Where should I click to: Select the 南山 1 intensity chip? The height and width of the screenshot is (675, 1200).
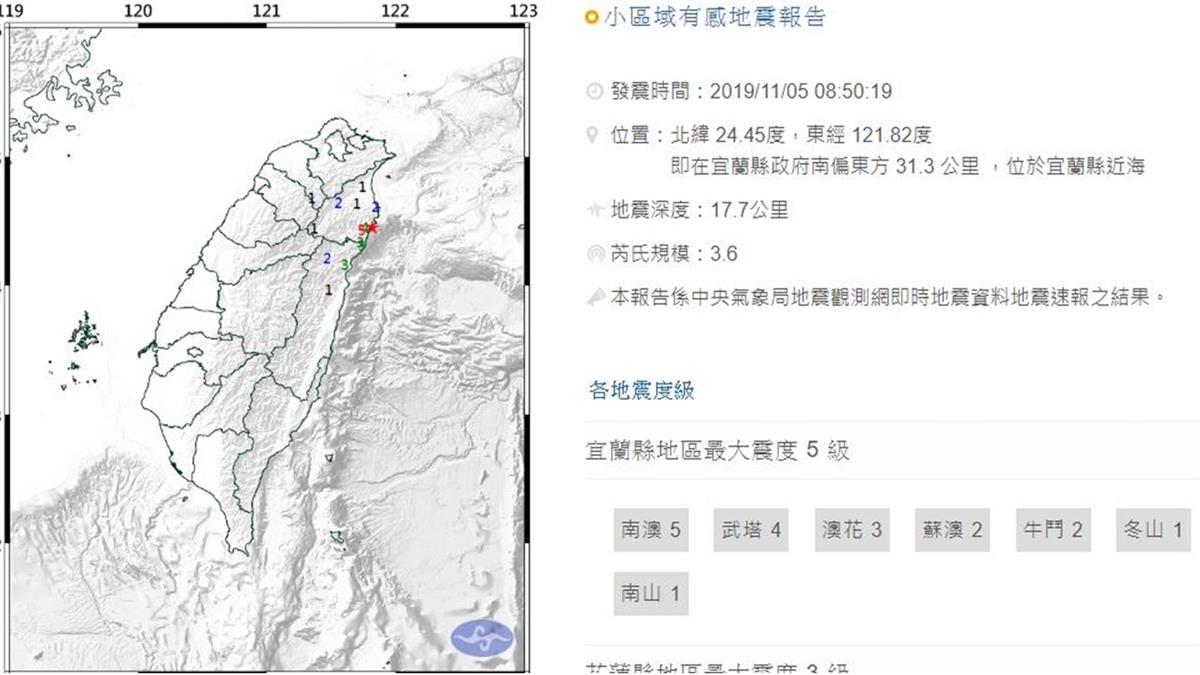coord(651,594)
